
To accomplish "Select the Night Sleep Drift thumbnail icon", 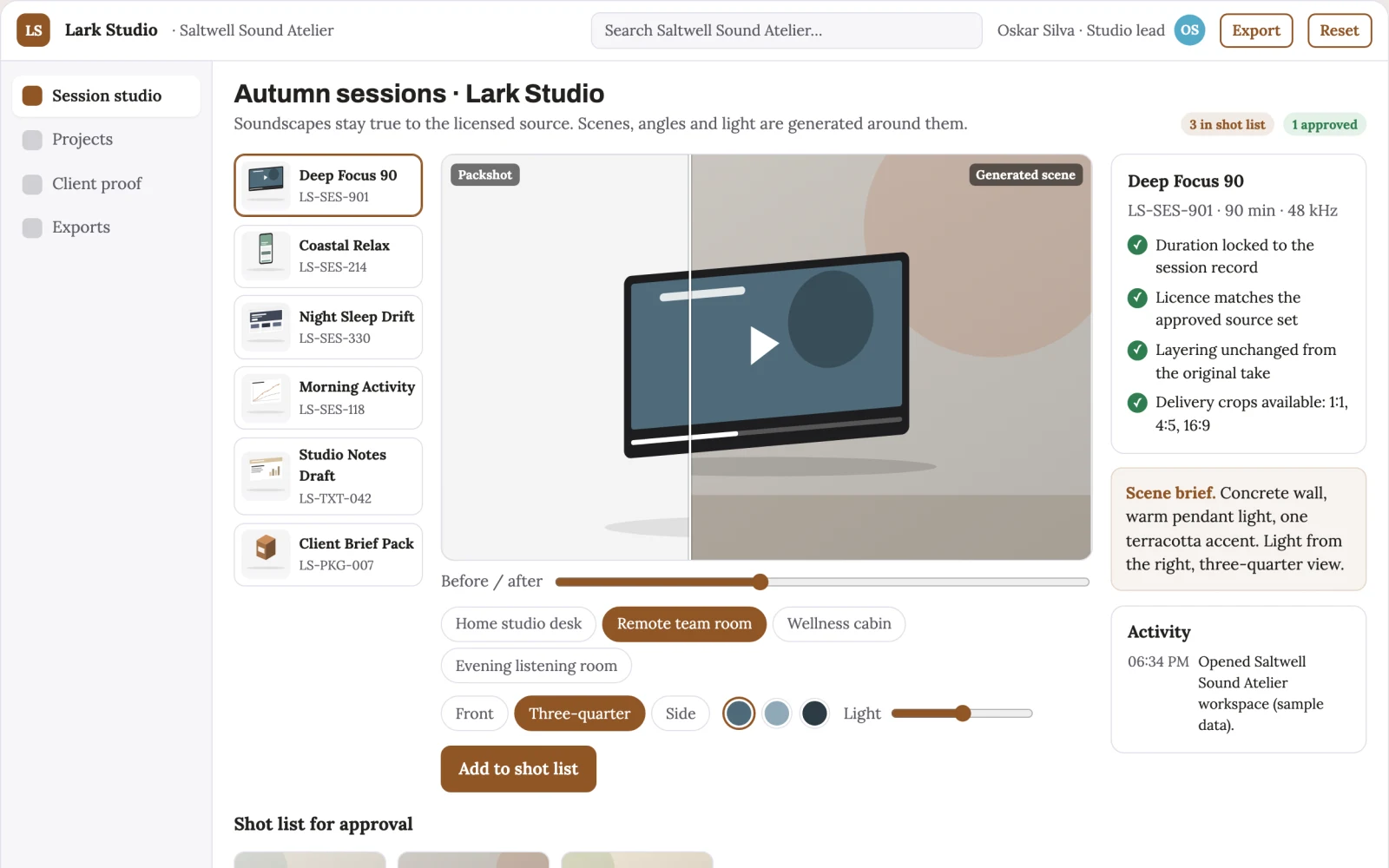I will pyautogui.click(x=266, y=326).
